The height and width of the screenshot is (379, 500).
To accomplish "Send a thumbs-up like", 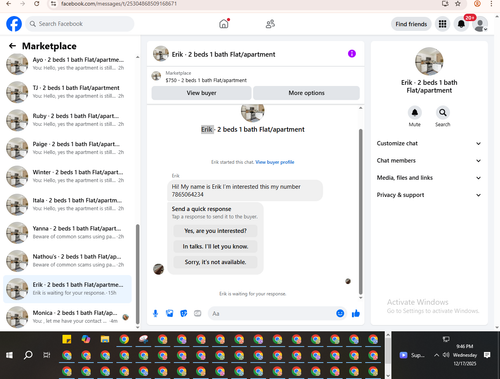I will (x=356, y=313).
